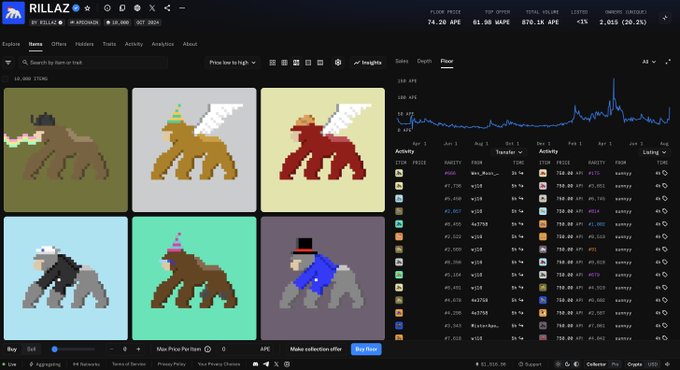Open the BY RILLAZ creator badge
The image size is (680, 370).
coord(47,23)
